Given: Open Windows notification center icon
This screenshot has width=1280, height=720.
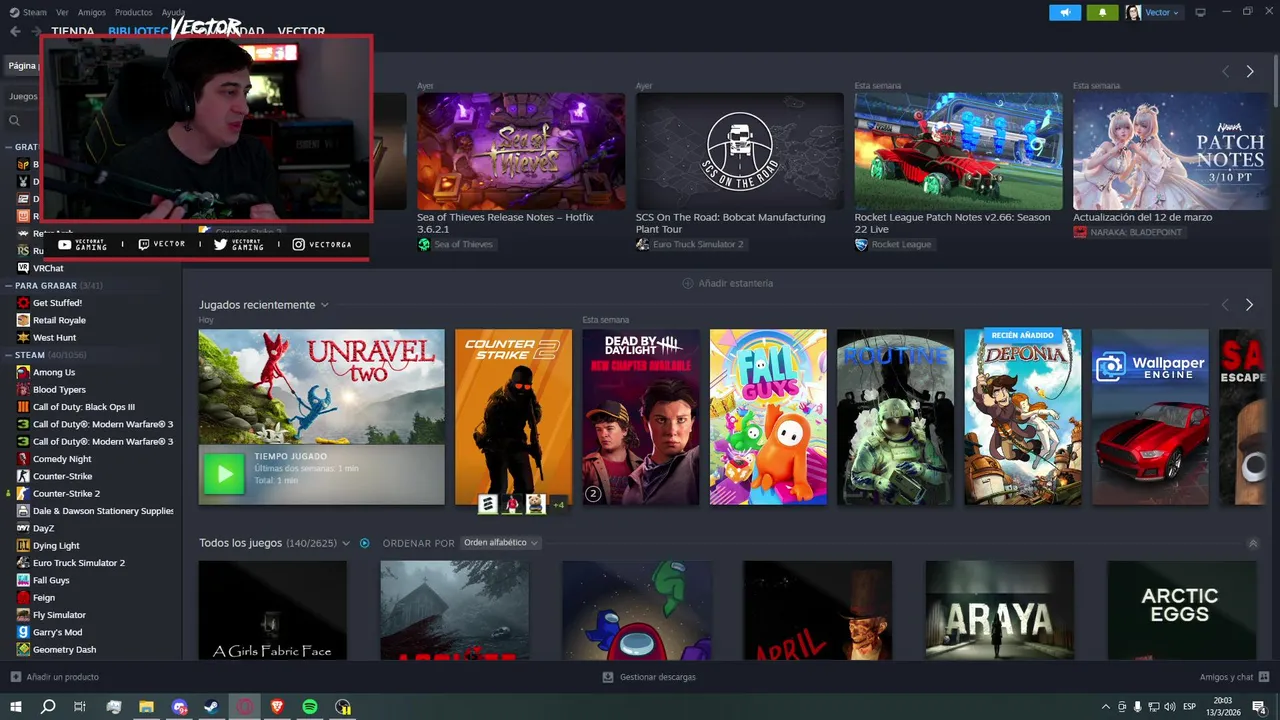Looking at the screenshot, I should coord(1259,707).
